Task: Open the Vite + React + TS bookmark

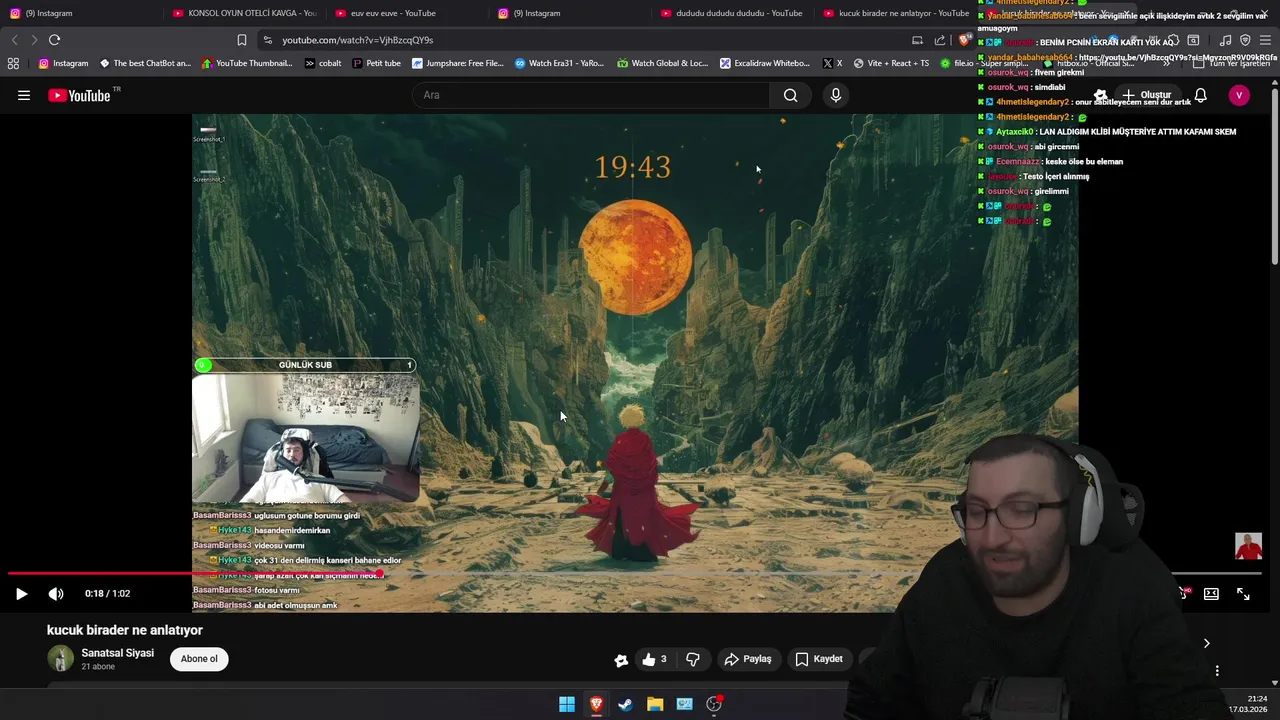Action: (x=891, y=63)
